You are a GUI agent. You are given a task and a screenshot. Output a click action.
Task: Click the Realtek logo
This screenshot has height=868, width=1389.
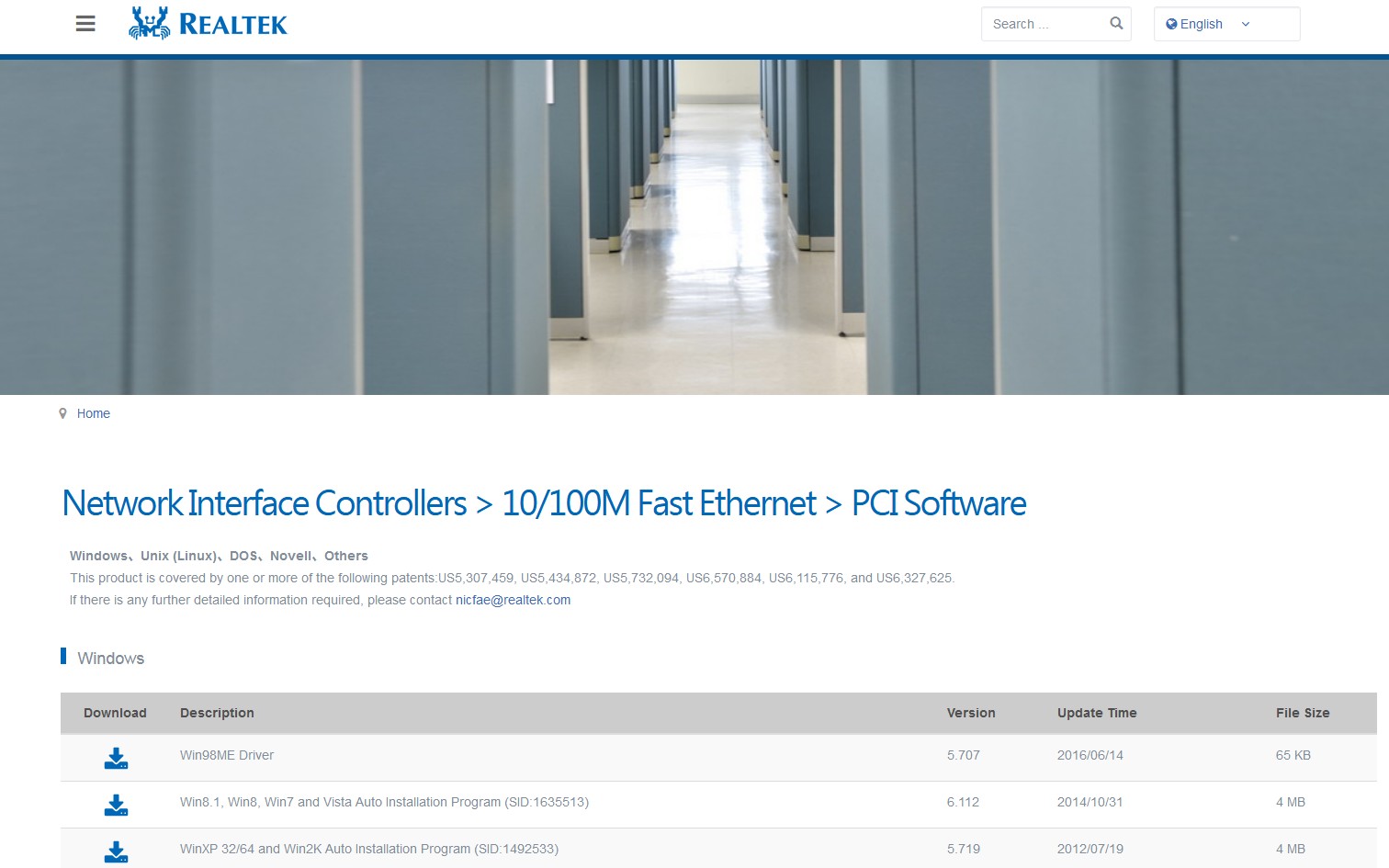click(208, 24)
